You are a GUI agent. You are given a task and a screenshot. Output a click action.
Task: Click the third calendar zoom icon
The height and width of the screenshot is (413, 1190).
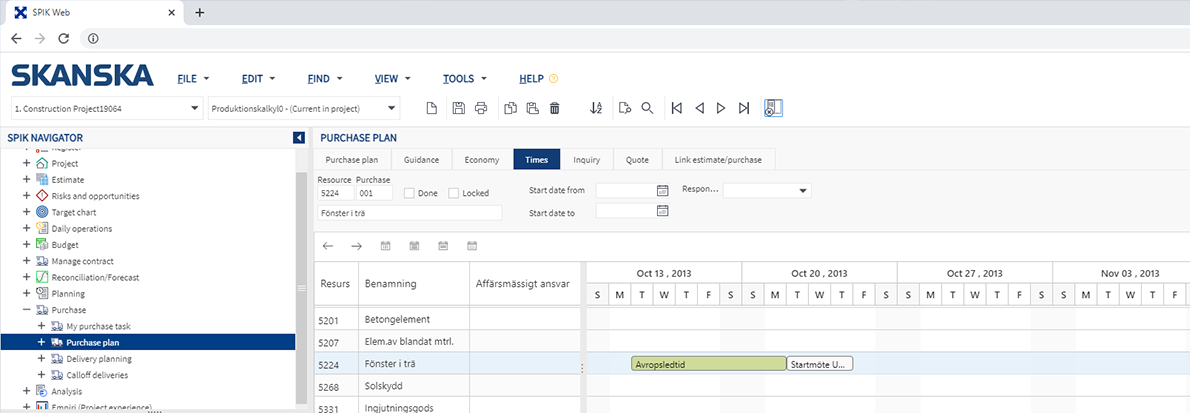point(443,246)
